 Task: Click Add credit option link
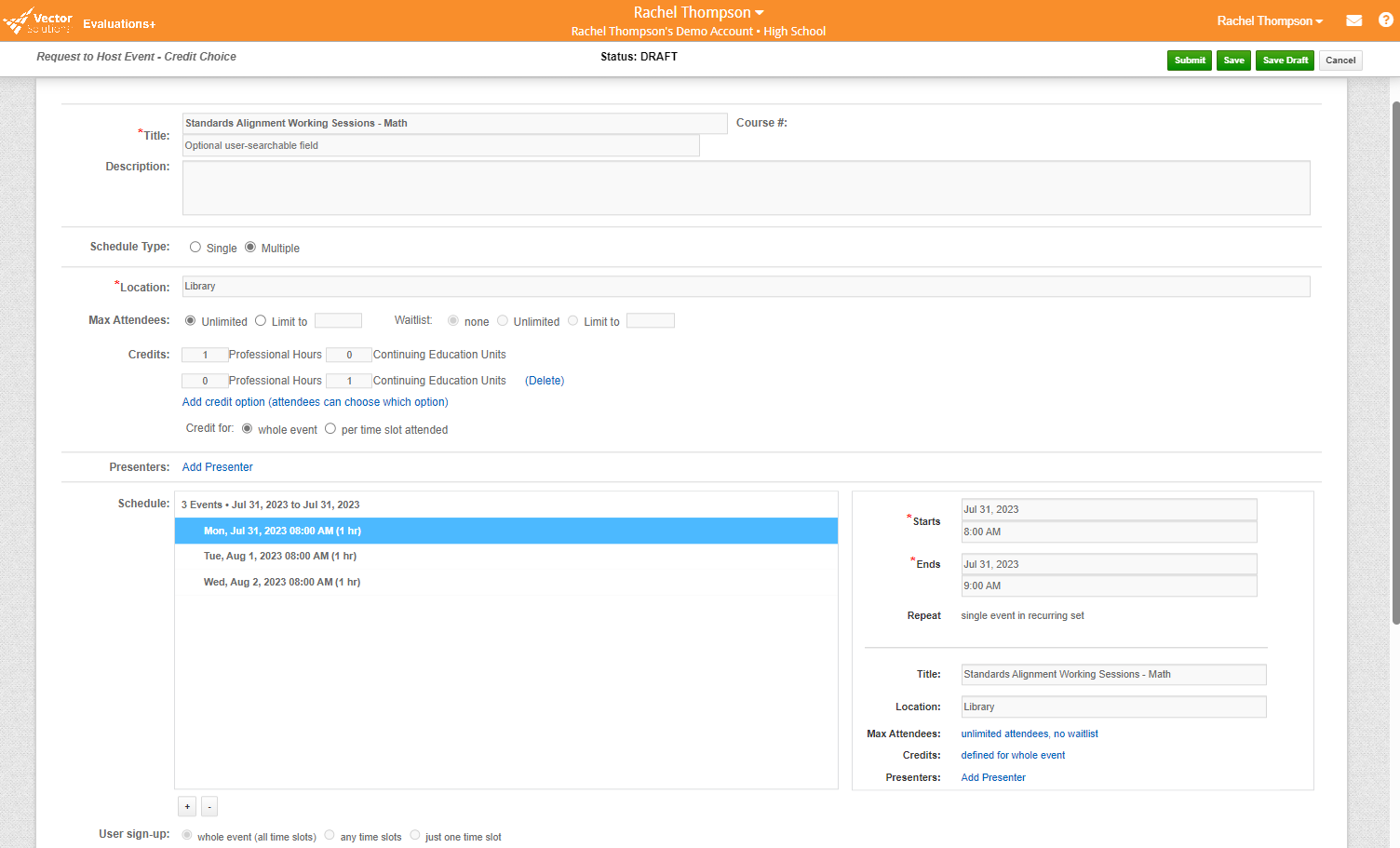pos(315,402)
